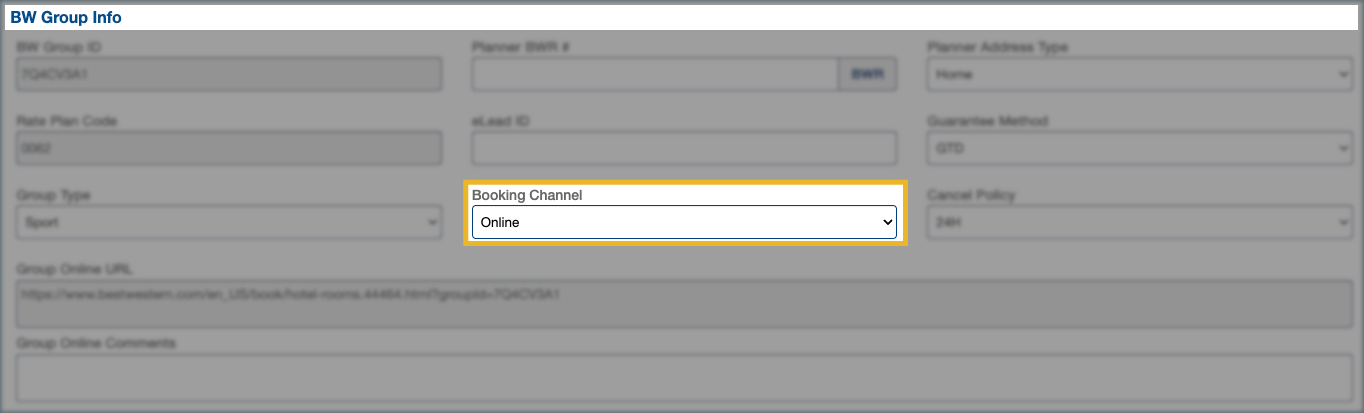
Task: Open the Cancel Policy dropdown
Action: coord(1138,222)
